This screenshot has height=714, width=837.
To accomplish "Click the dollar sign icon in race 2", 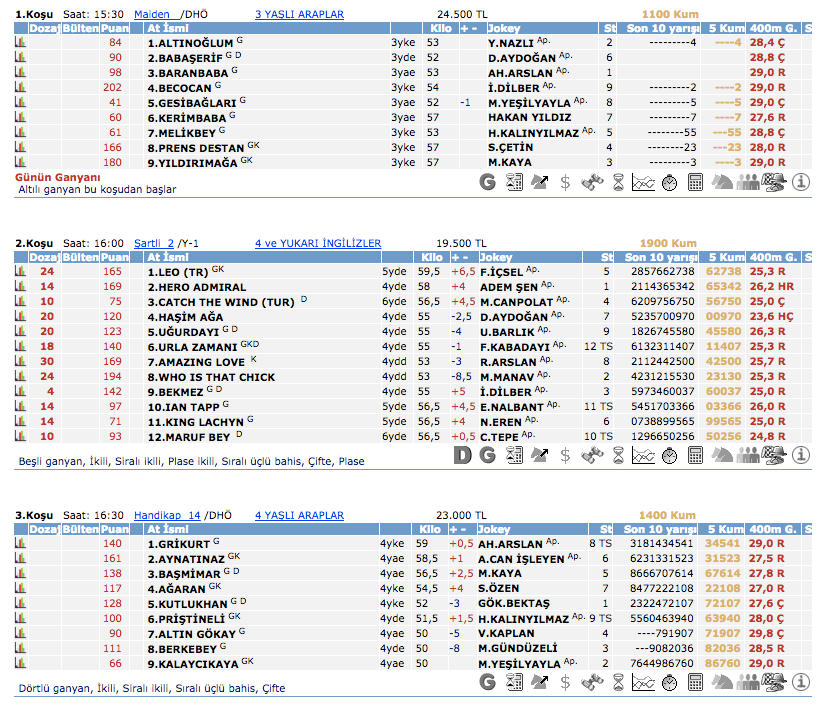I will [566, 455].
